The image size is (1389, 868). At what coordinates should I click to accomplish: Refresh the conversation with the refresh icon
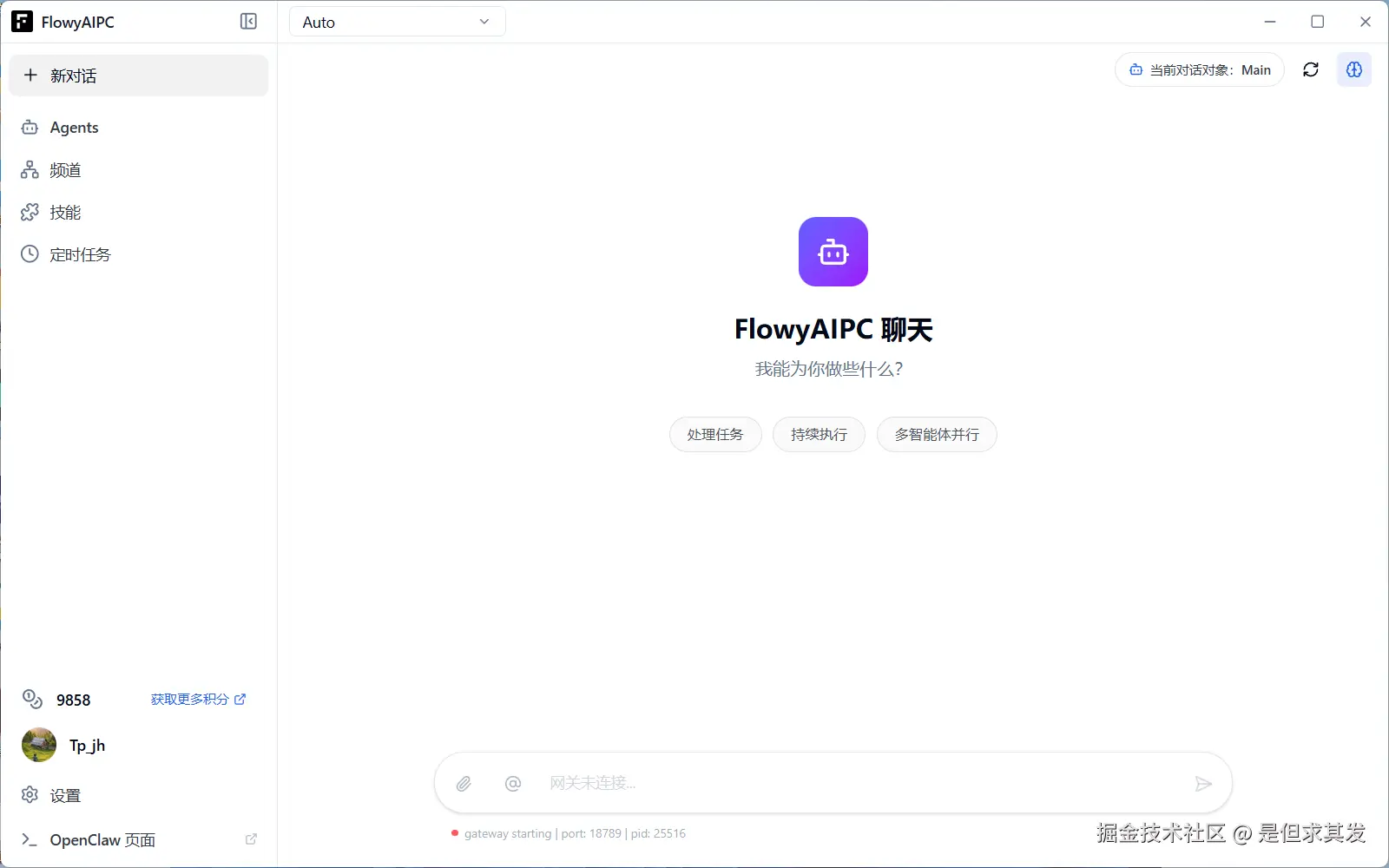click(1311, 69)
